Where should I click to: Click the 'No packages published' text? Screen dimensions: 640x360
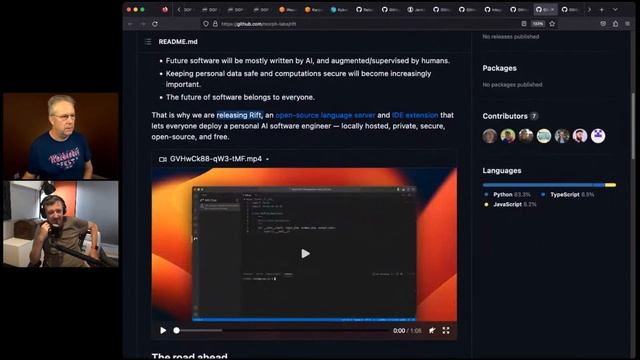(x=512, y=85)
